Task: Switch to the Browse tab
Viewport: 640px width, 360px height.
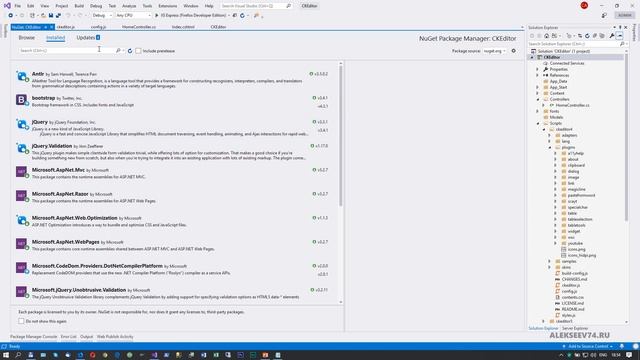Action: [x=27, y=38]
